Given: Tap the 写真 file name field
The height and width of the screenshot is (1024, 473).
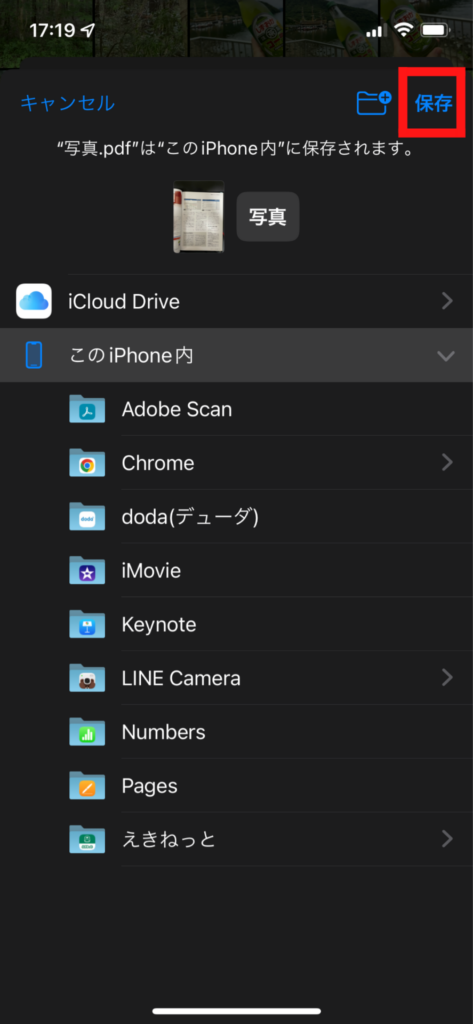Looking at the screenshot, I should click(x=268, y=217).
